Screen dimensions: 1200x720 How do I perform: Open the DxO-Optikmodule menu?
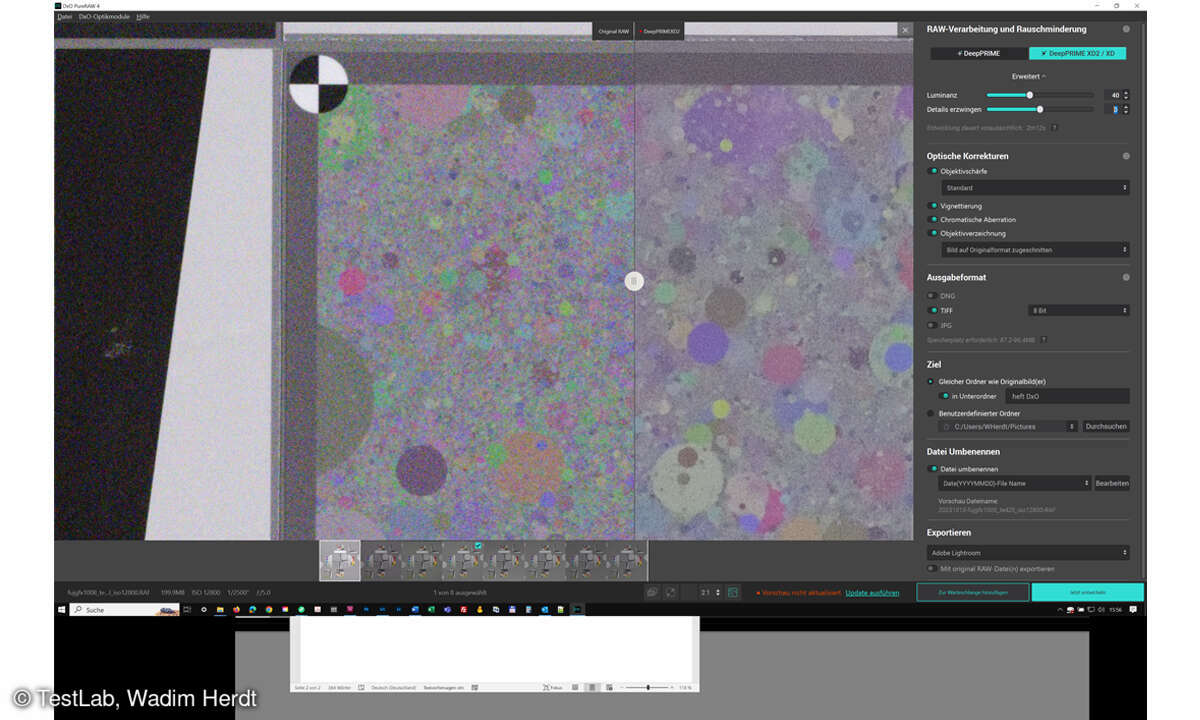pos(104,17)
